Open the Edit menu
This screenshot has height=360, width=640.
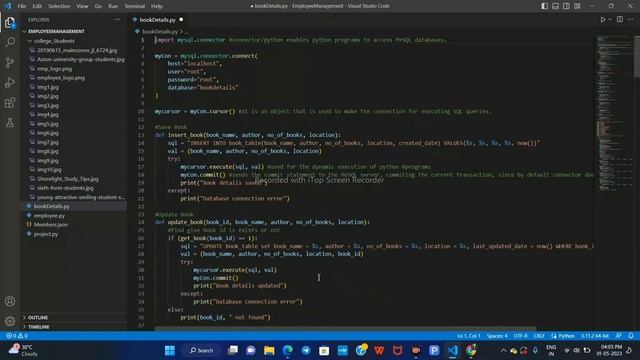37,6
